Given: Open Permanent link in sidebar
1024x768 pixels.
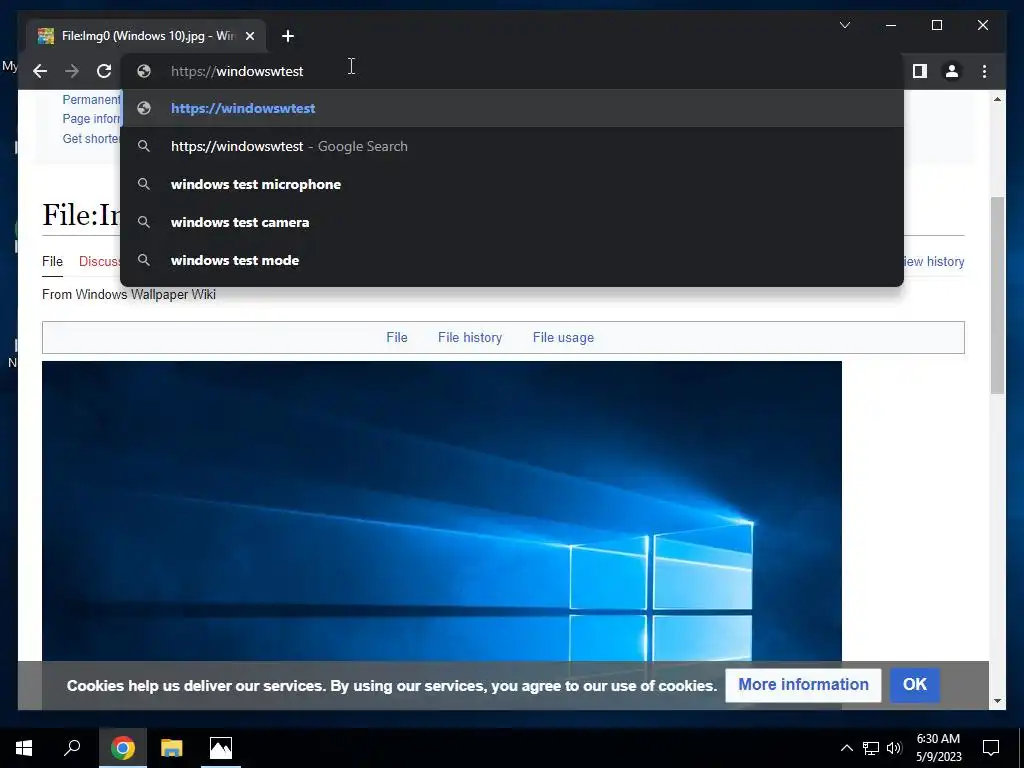Looking at the screenshot, I should pos(91,100).
